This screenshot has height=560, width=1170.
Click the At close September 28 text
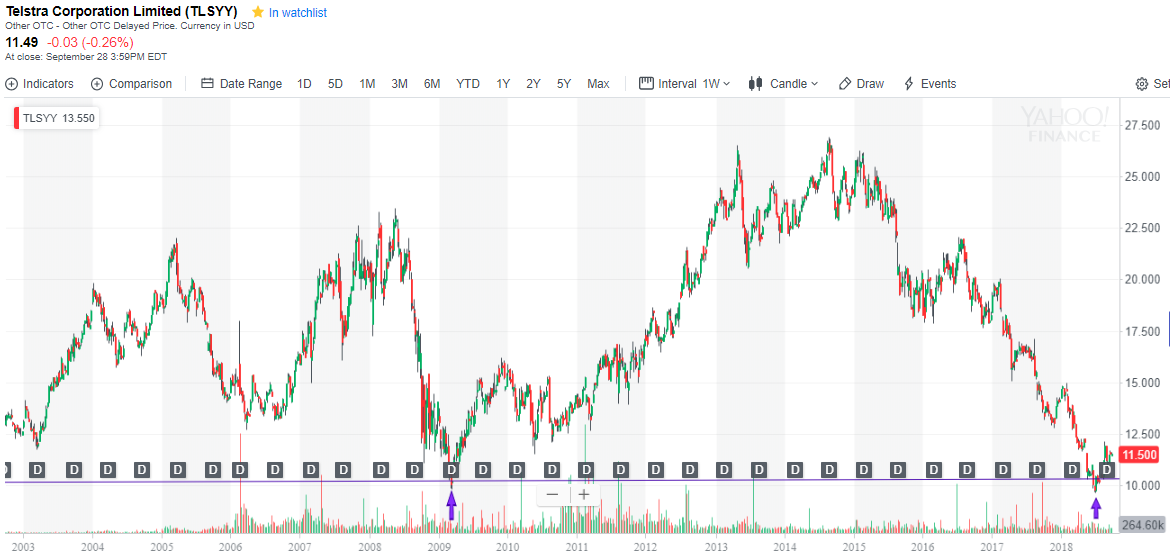pos(86,56)
